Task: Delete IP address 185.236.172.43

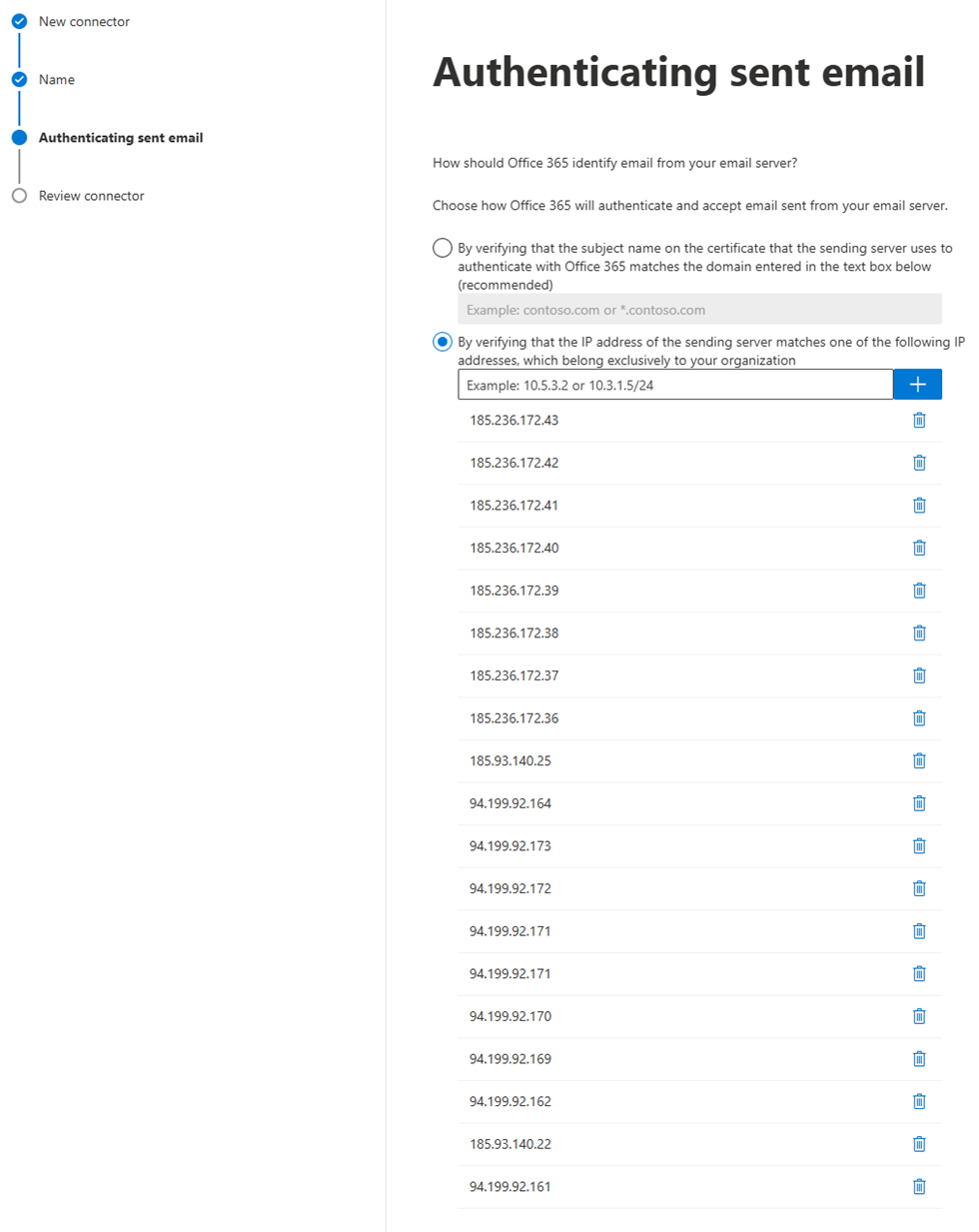Action: click(919, 421)
